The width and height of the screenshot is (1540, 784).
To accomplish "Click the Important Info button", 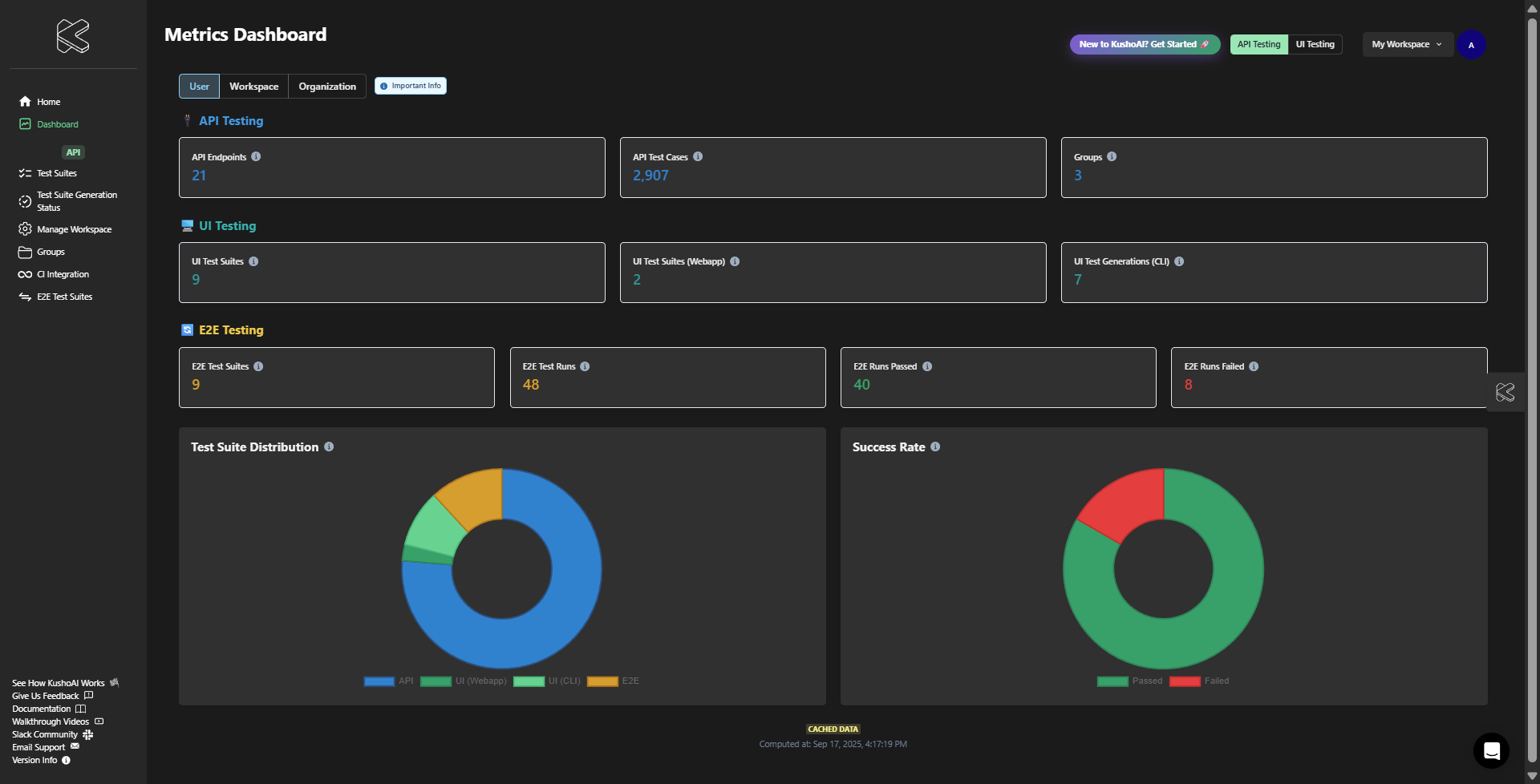I will pos(411,86).
